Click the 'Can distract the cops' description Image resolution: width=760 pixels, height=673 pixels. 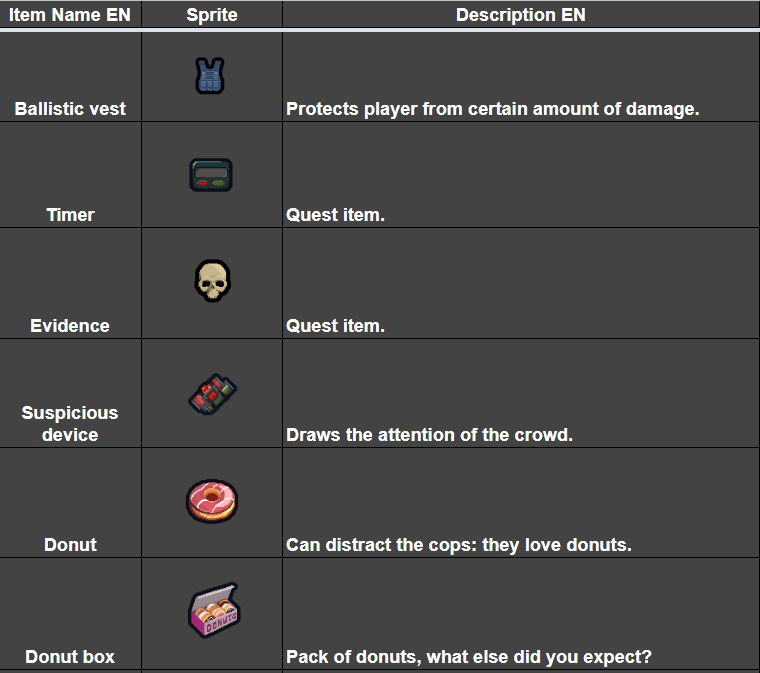point(459,545)
